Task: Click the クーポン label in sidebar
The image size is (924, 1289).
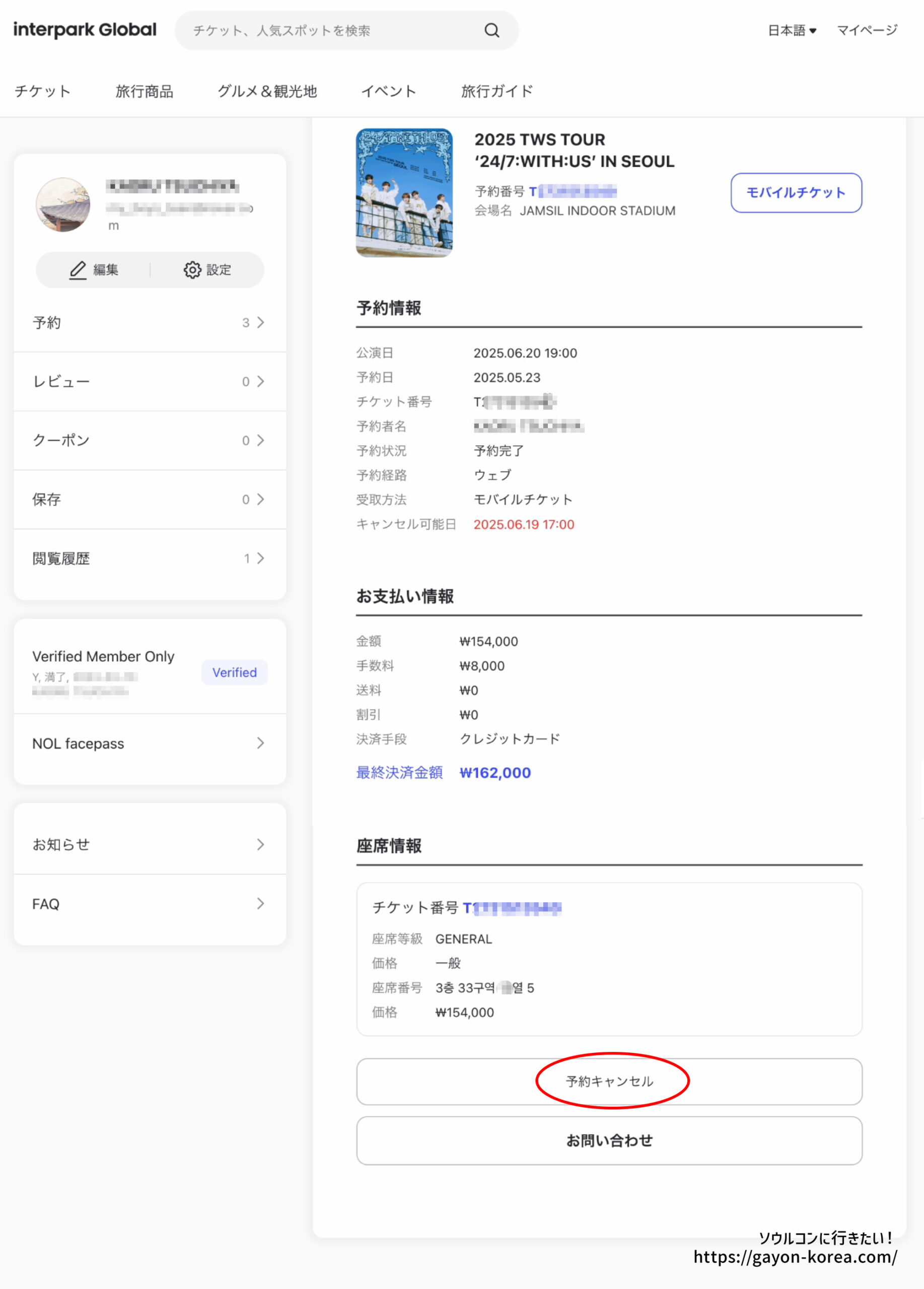Action: click(x=61, y=441)
